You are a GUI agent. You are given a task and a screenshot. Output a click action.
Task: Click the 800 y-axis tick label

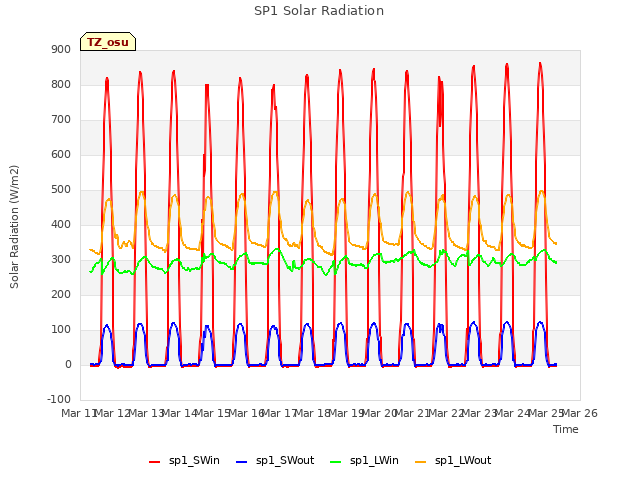click(61, 84)
